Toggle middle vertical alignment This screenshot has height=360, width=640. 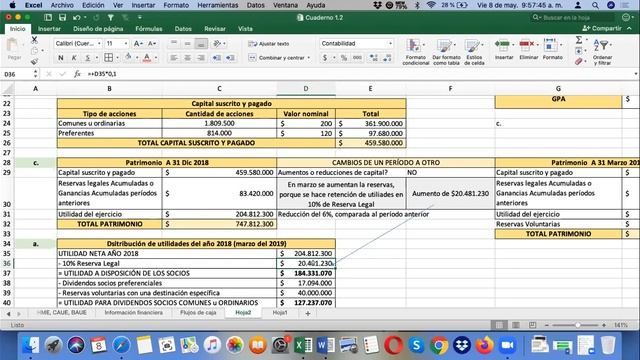coord(187,43)
